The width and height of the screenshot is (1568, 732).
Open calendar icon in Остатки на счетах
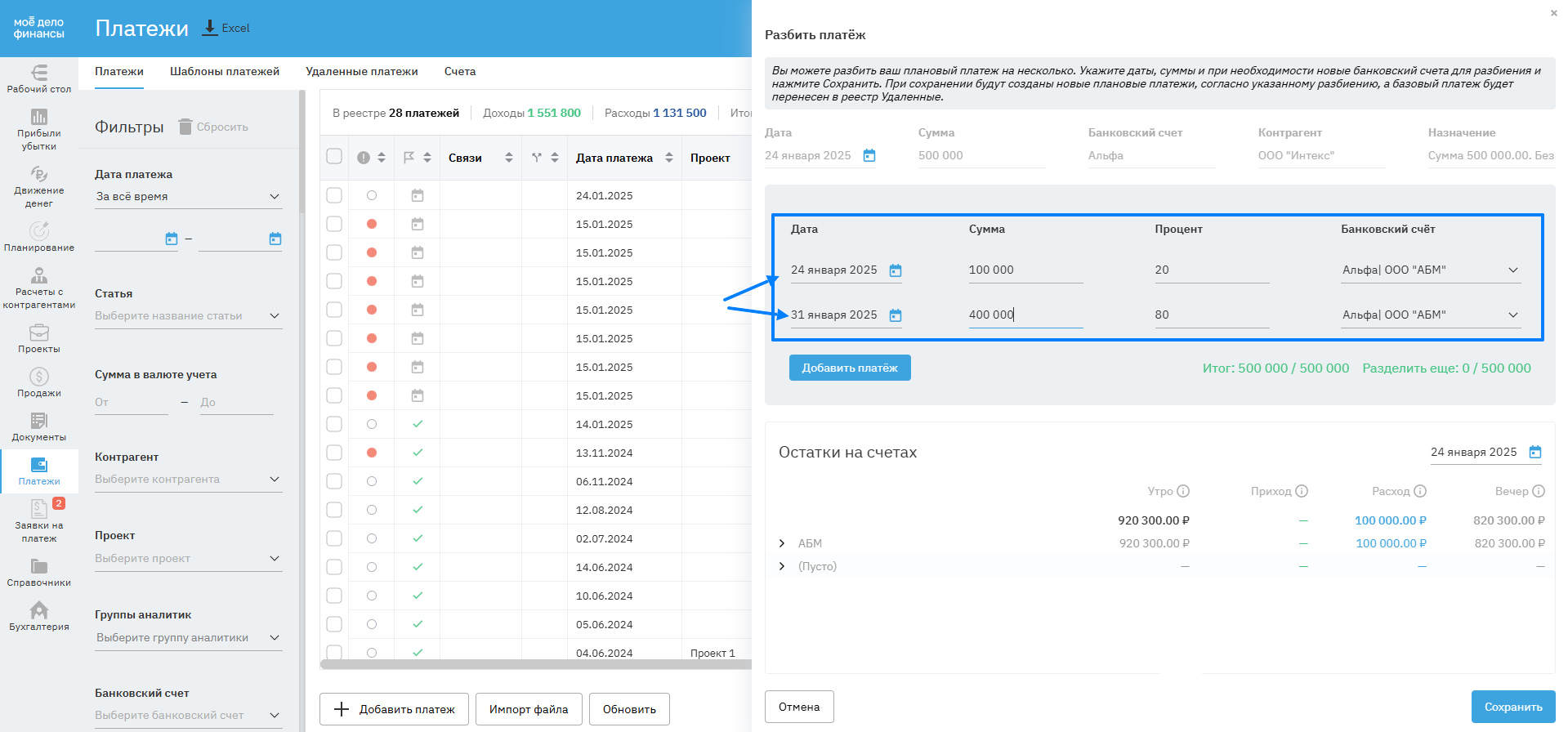(1535, 453)
